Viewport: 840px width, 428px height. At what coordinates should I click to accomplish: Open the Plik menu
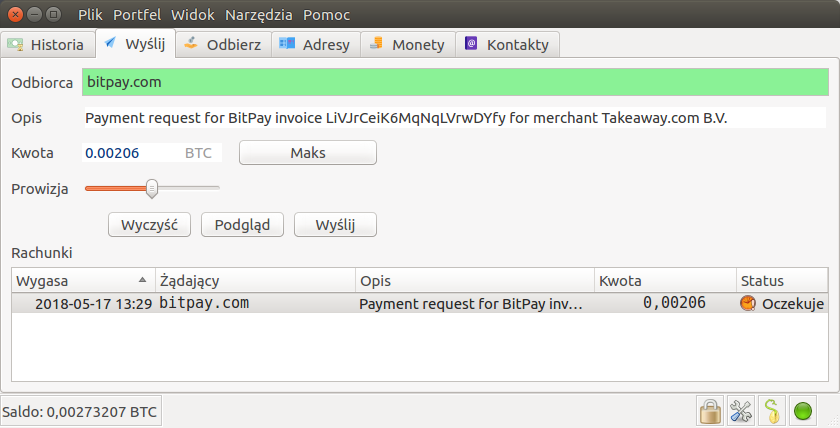click(92, 15)
